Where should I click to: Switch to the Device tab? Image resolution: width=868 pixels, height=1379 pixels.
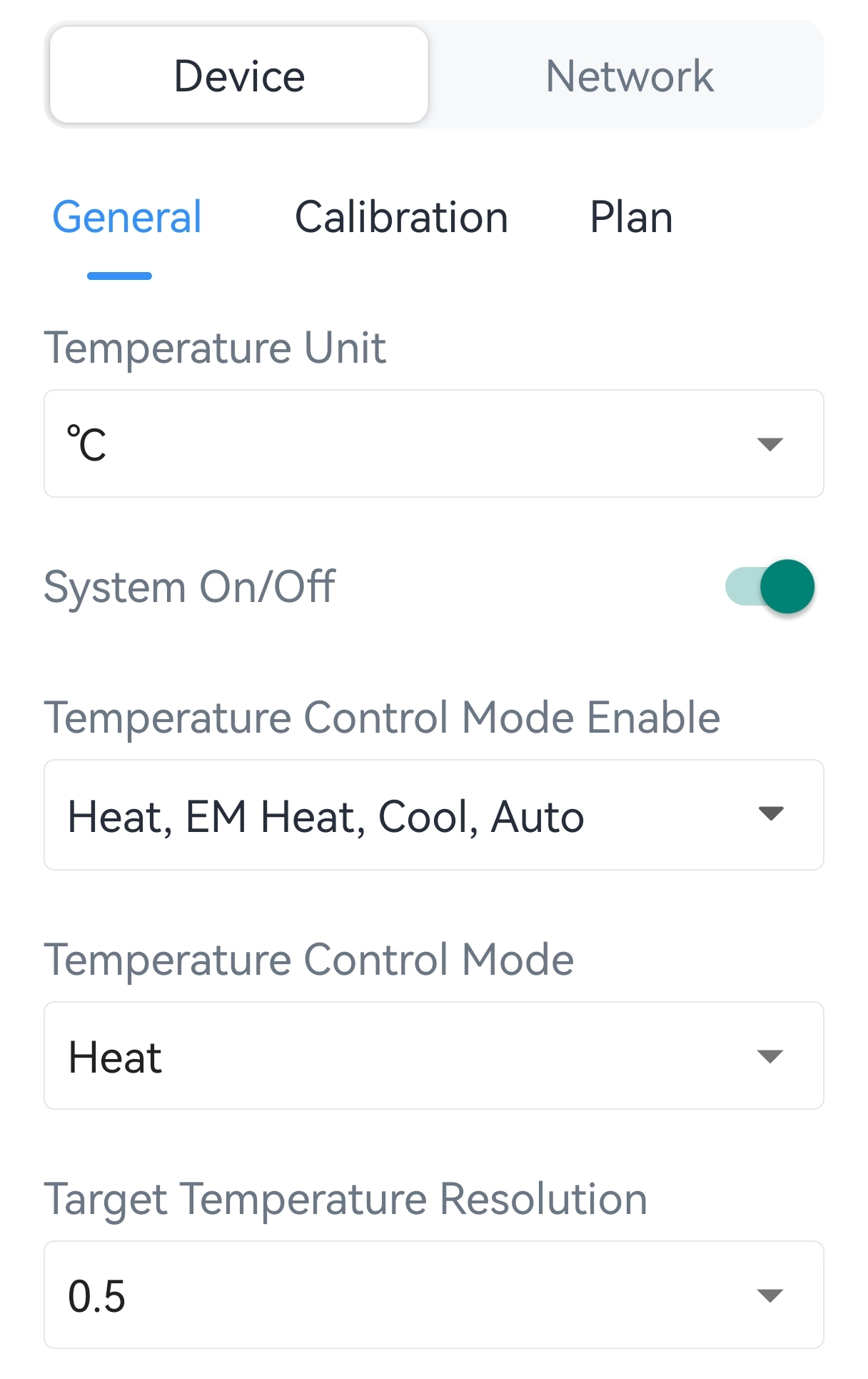coord(239,76)
